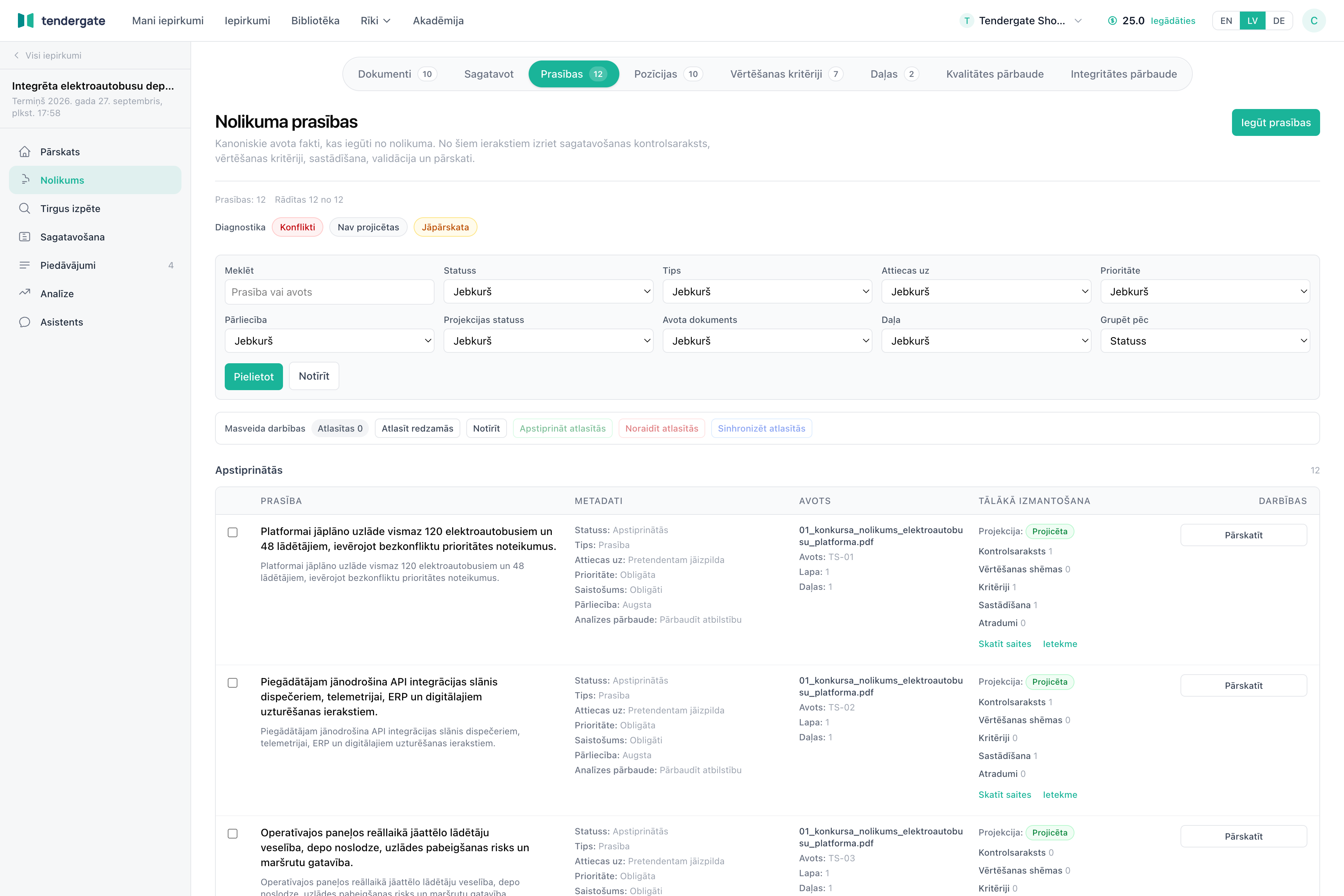This screenshot has width=1344, height=896.
Task: Open the Daļa filter dropdown
Action: click(986, 340)
